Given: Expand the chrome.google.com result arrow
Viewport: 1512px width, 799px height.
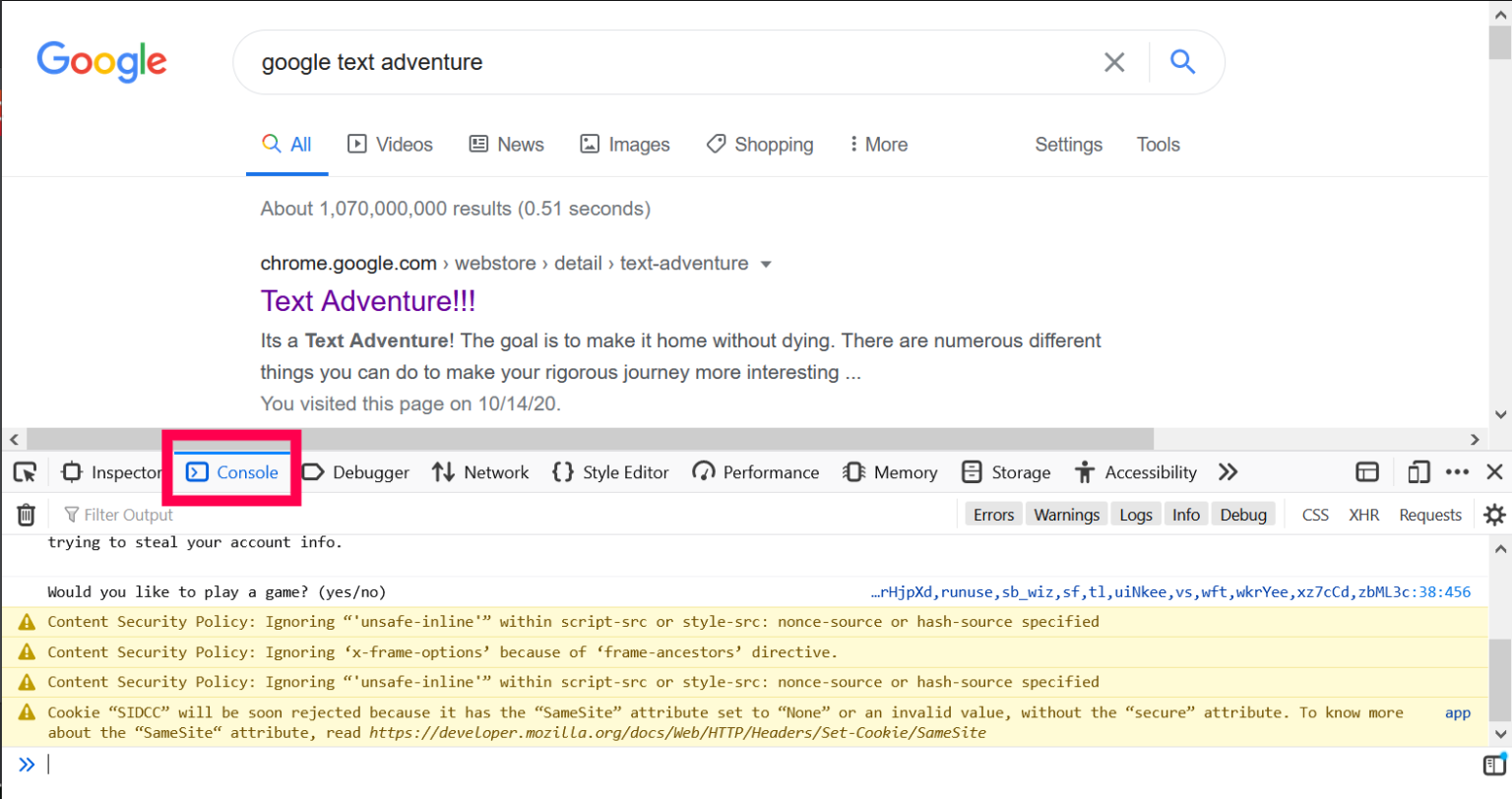Looking at the screenshot, I should tap(766, 264).
